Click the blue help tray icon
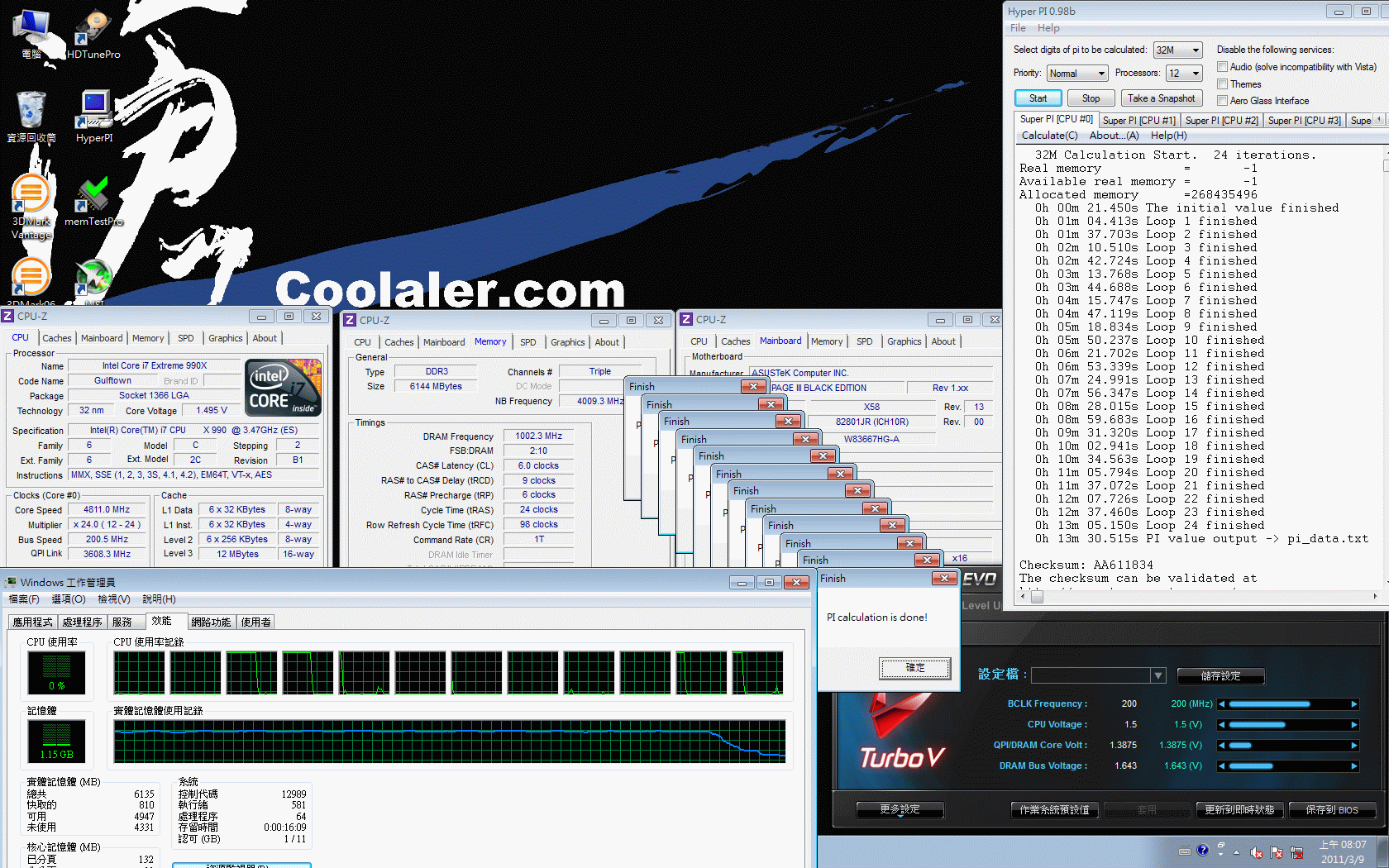The image size is (1389, 868). pyautogui.click(x=1203, y=850)
